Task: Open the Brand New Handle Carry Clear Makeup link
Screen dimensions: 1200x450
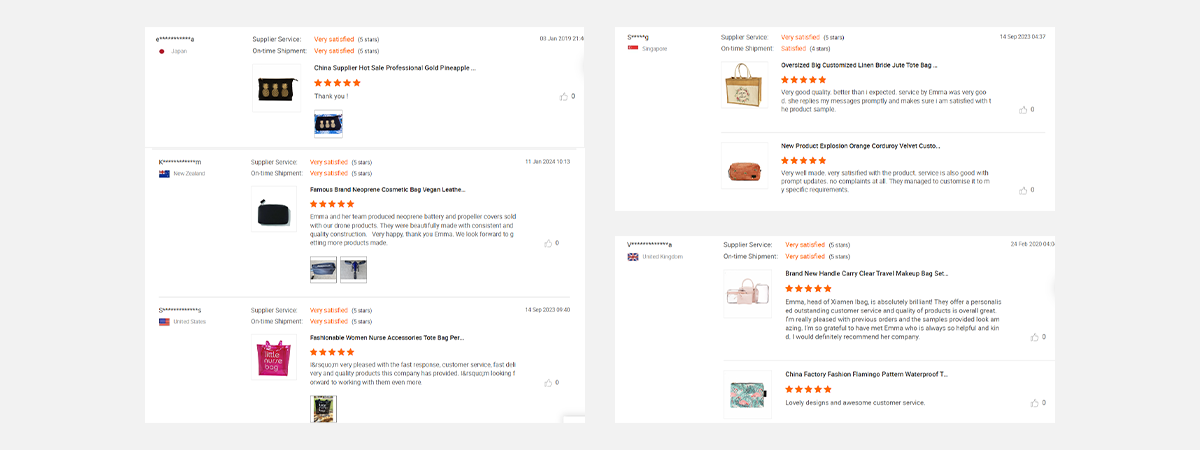Action: coord(866,273)
